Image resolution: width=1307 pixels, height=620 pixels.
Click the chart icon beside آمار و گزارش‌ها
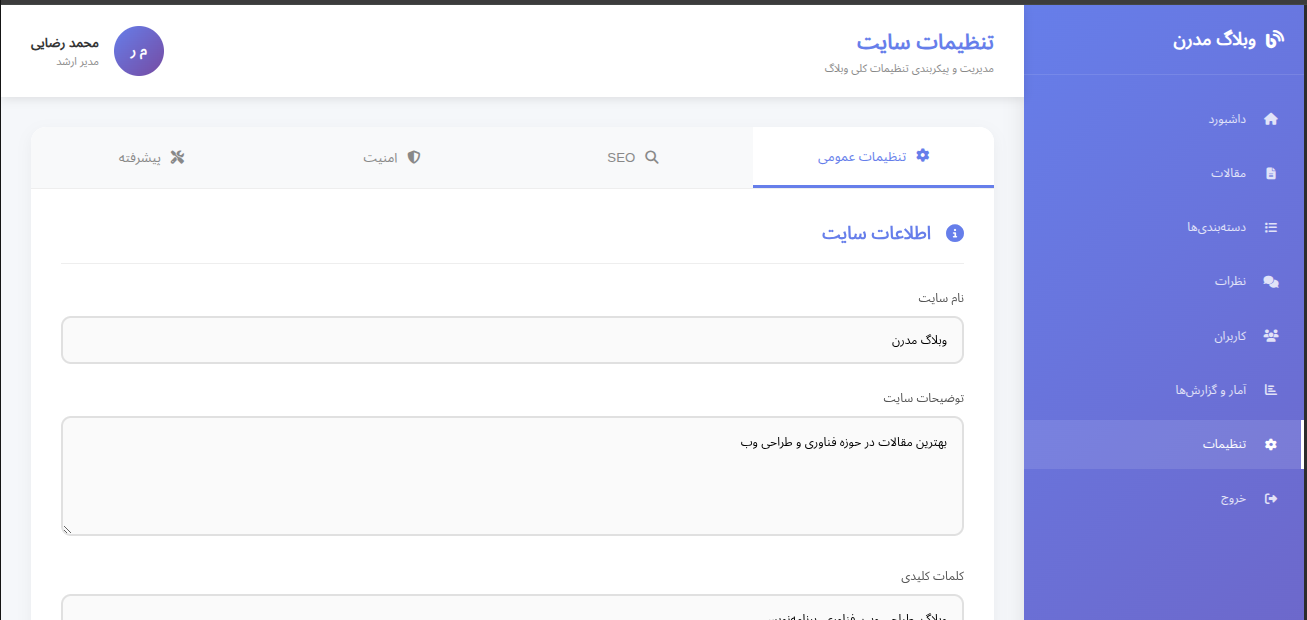(1271, 390)
